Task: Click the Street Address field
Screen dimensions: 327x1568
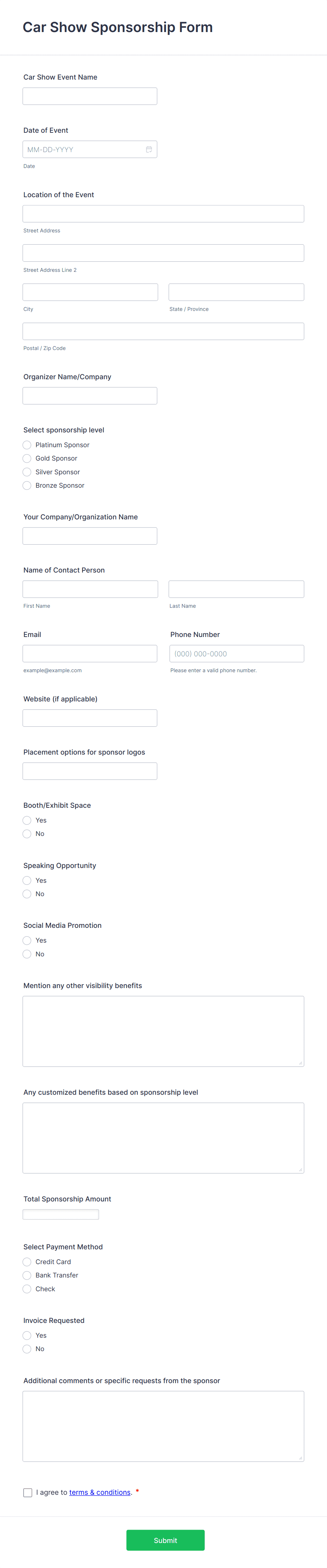Action: tap(163, 214)
